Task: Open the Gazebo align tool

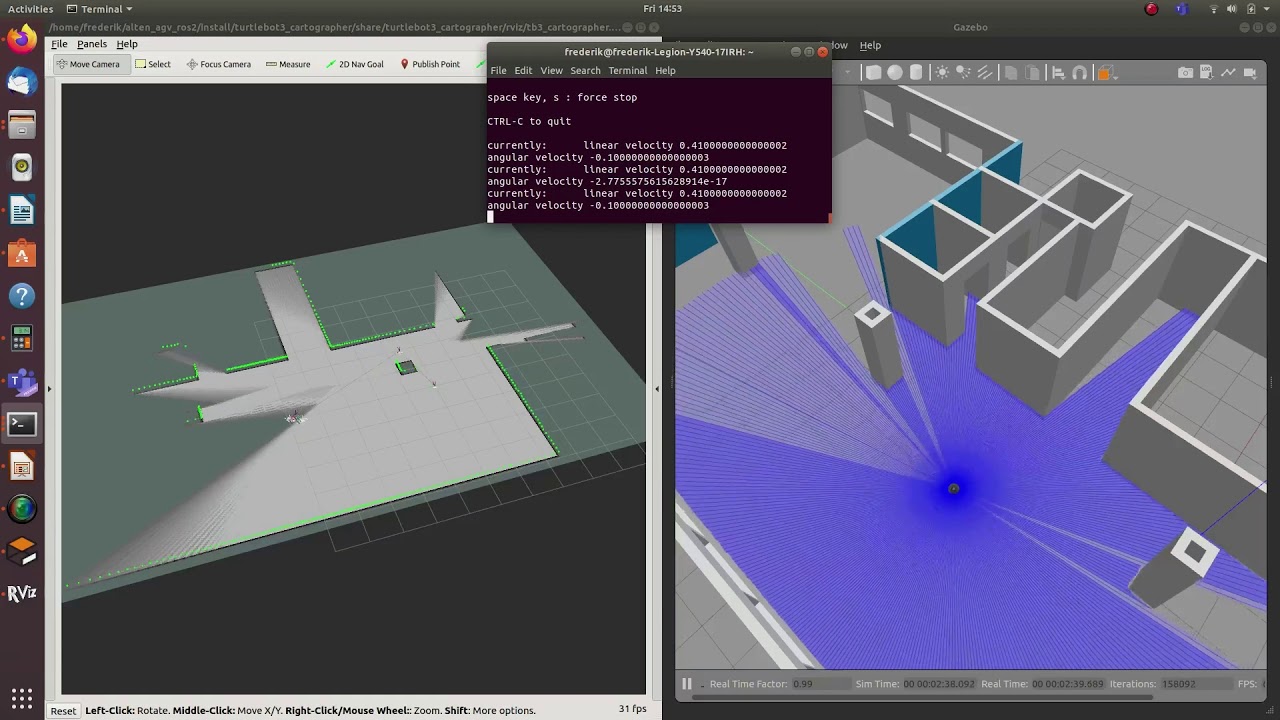Action: (x=1058, y=72)
